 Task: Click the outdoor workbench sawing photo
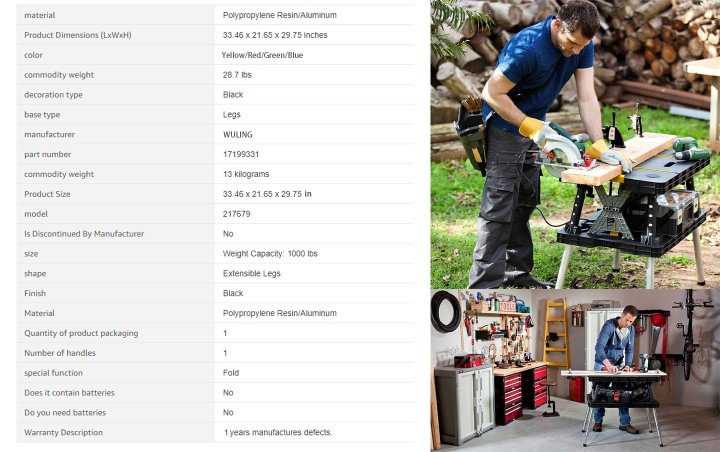(575, 144)
